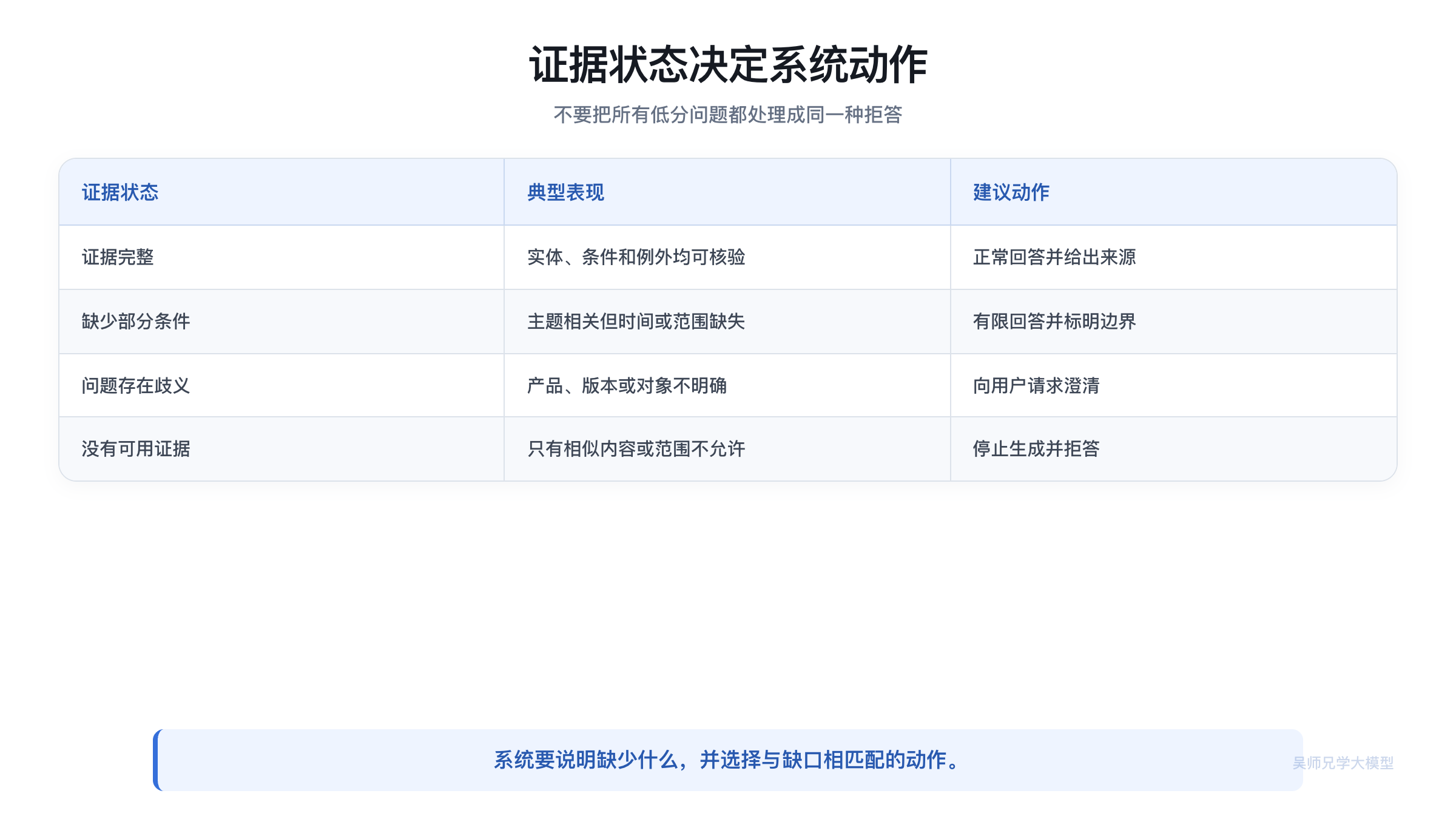
Task: Click the 主题相关但时间或范围缺失 cell
Action: pyautogui.click(x=727, y=322)
